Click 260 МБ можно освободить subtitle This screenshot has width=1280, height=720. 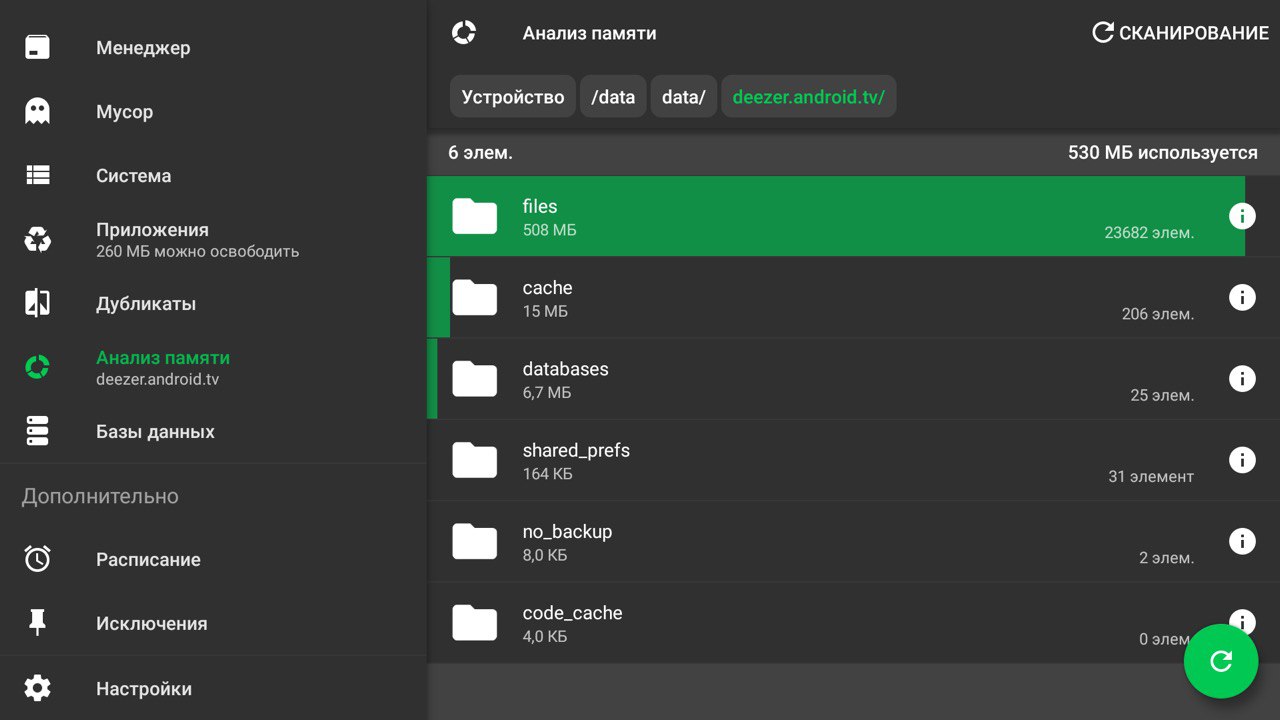pos(197,252)
